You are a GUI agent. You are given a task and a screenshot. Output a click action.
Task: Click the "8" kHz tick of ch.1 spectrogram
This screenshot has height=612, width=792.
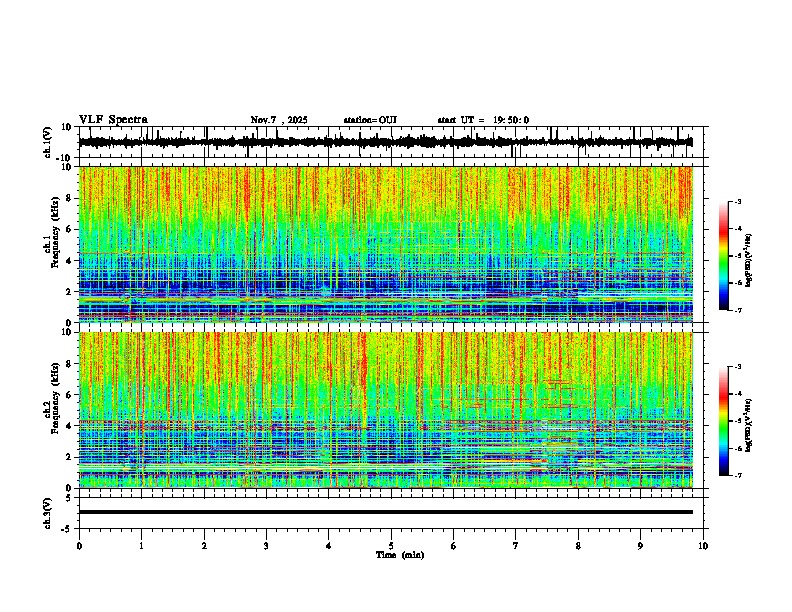click(x=70, y=198)
